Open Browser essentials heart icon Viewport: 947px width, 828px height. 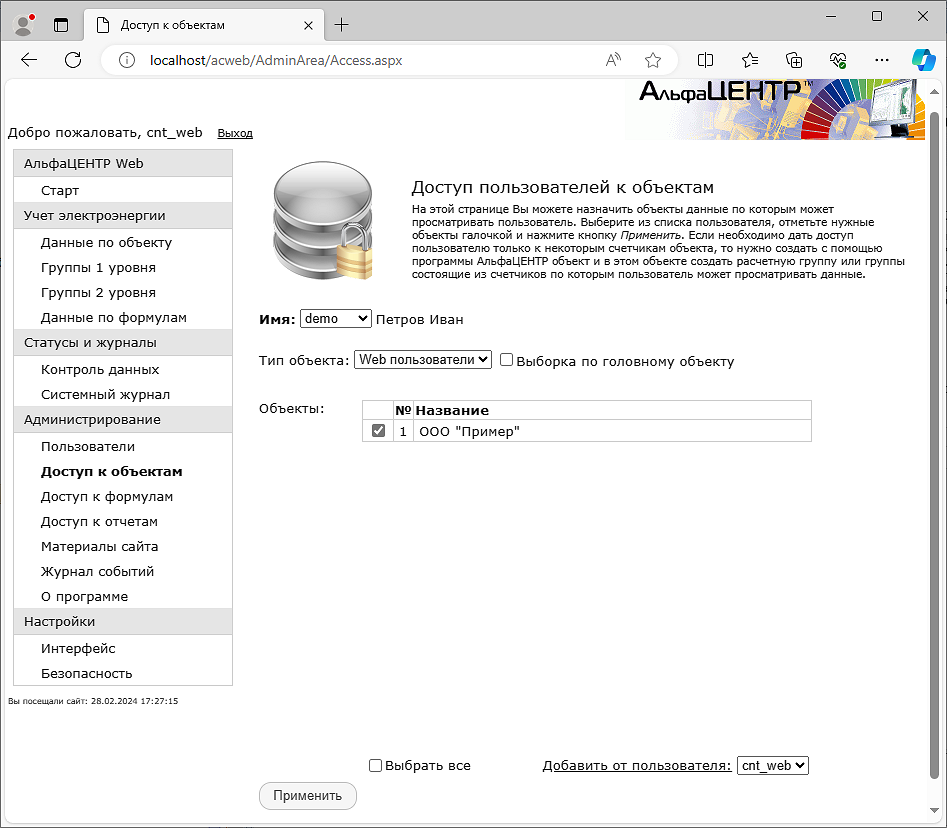tap(838, 60)
